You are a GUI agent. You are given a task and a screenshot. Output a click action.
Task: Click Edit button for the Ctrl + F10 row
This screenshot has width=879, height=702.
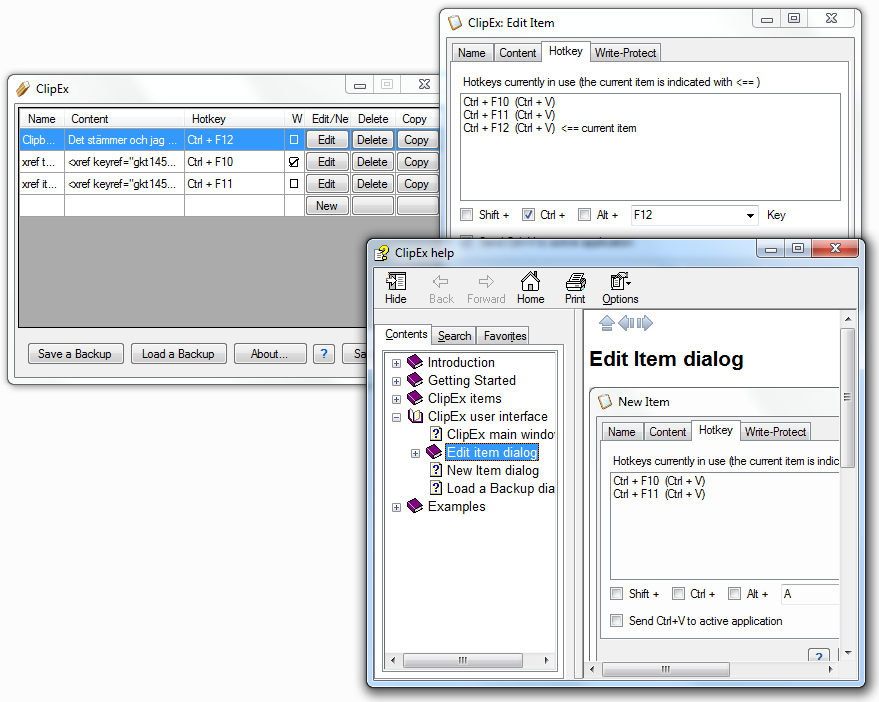(x=327, y=162)
